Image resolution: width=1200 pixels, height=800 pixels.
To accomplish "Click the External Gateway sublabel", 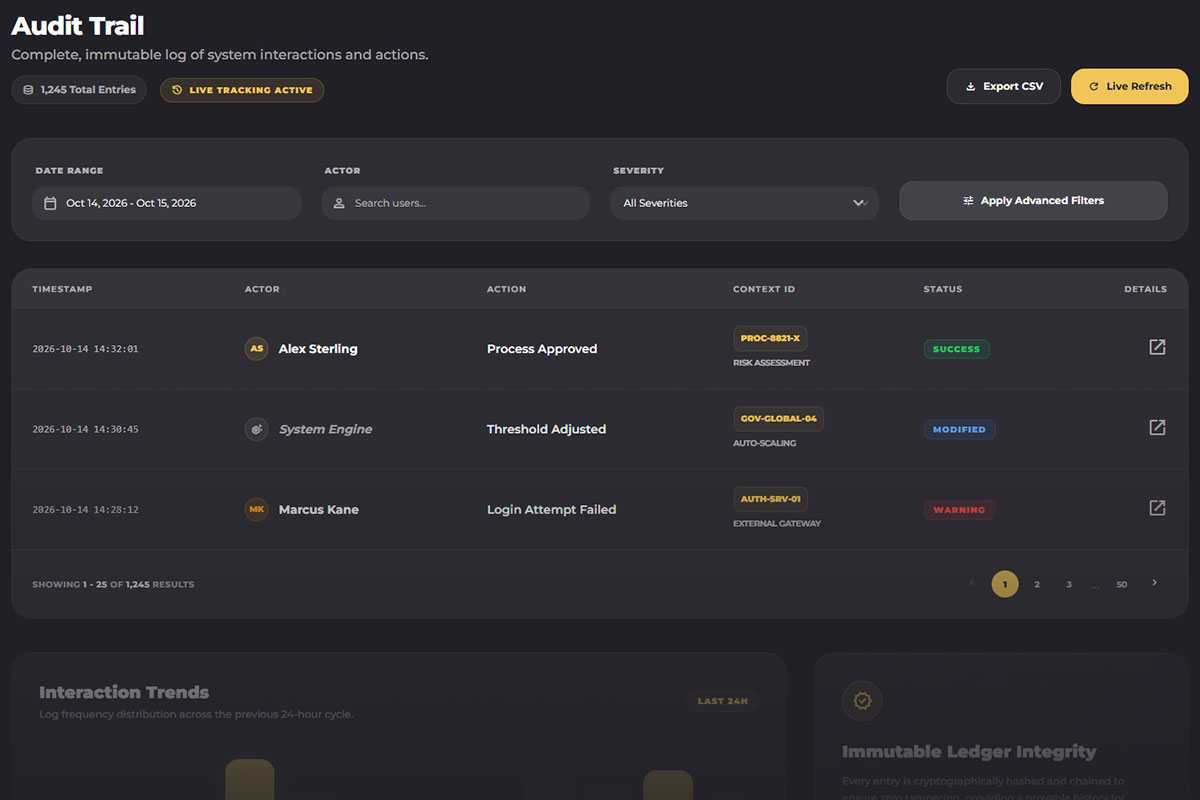I will [x=777, y=524].
